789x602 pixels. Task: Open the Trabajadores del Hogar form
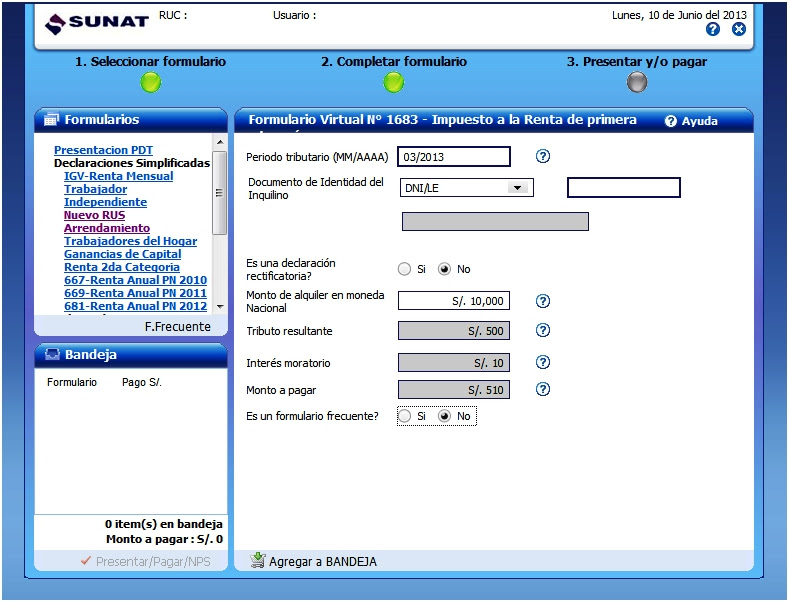[130, 242]
